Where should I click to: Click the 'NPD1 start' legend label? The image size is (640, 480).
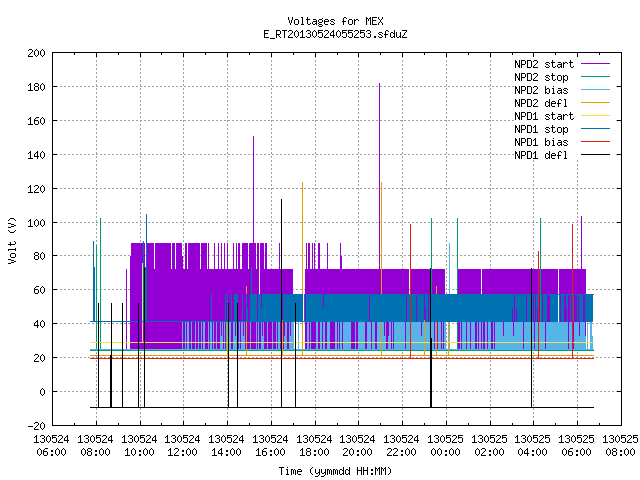click(544, 116)
